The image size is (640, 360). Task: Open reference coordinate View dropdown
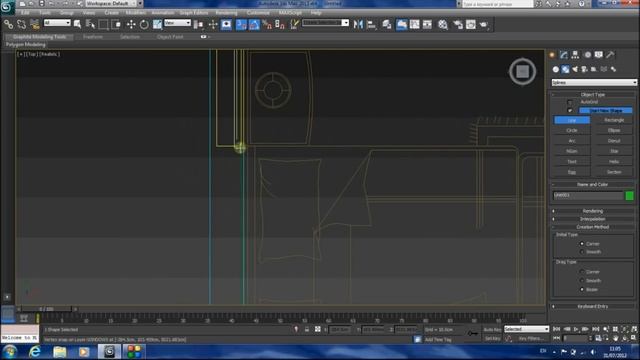178,23
